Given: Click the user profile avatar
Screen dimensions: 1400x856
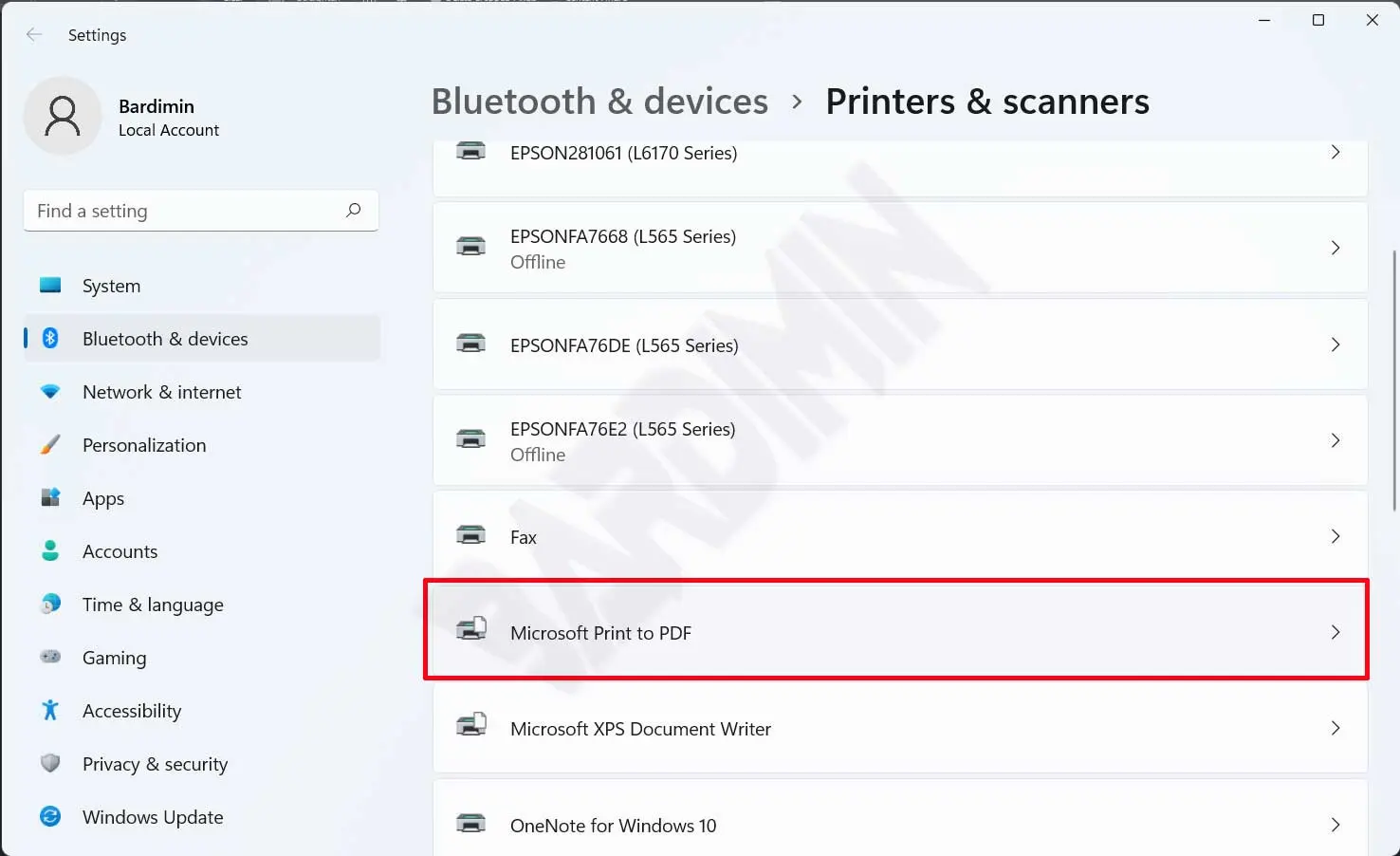Looking at the screenshot, I should coord(63,116).
